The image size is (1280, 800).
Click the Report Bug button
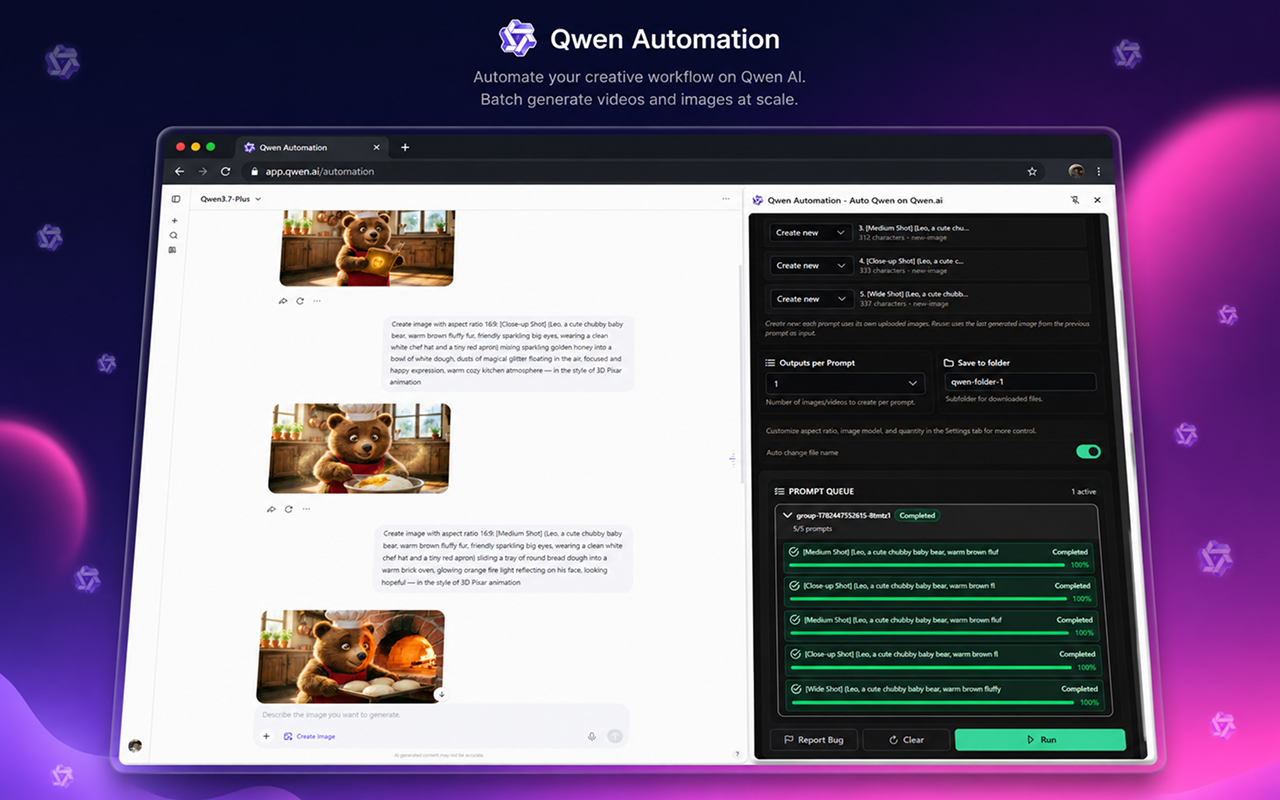(x=814, y=740)
